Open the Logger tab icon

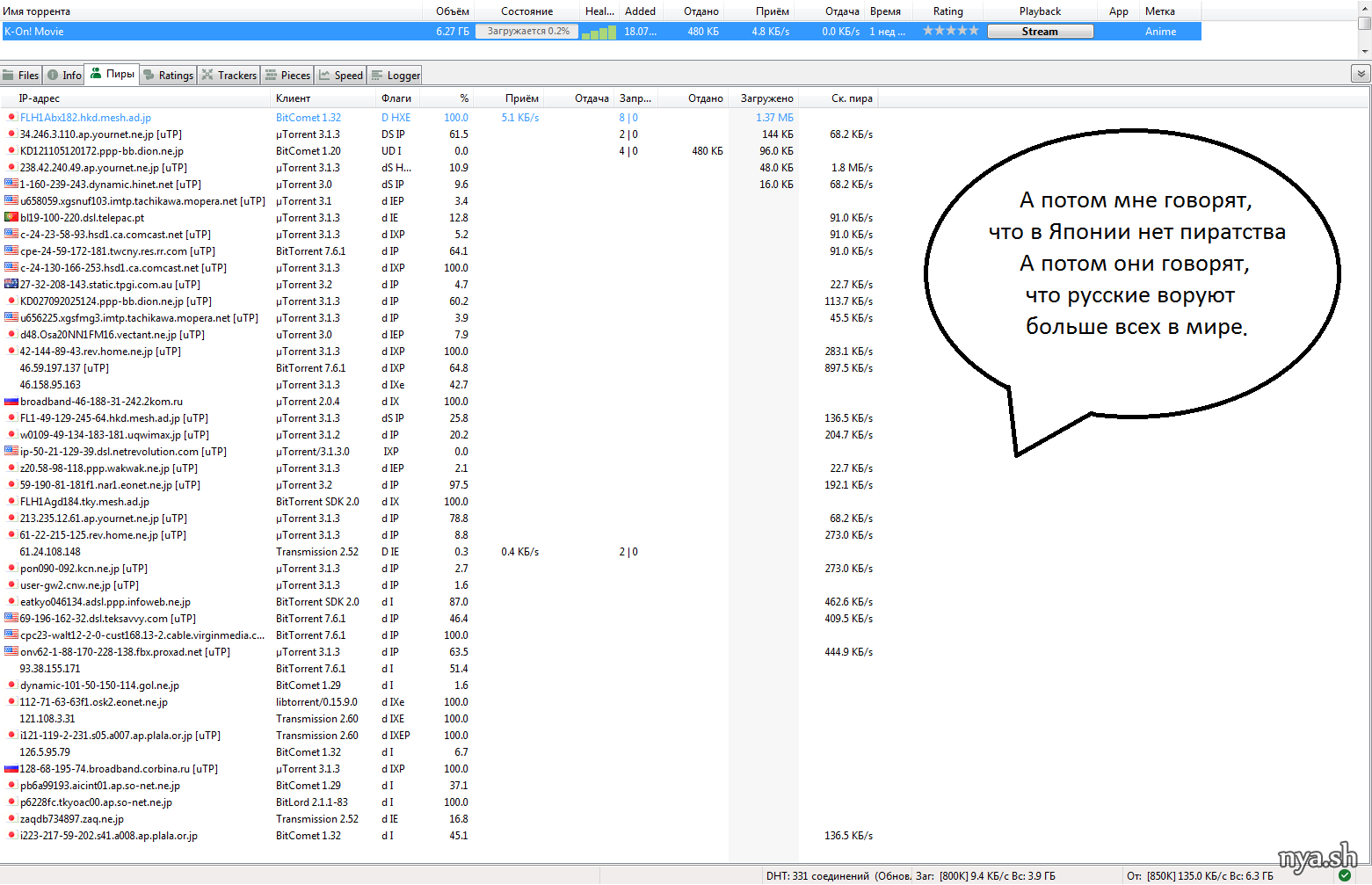coord(376,76)
